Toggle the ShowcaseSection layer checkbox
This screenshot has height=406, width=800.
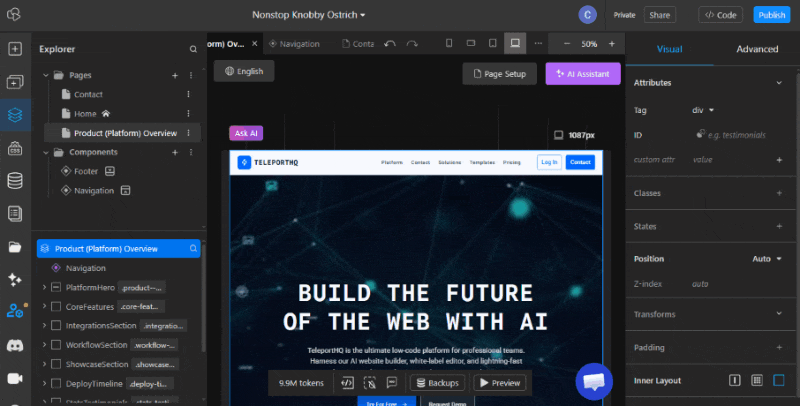(x=56, y=364)
